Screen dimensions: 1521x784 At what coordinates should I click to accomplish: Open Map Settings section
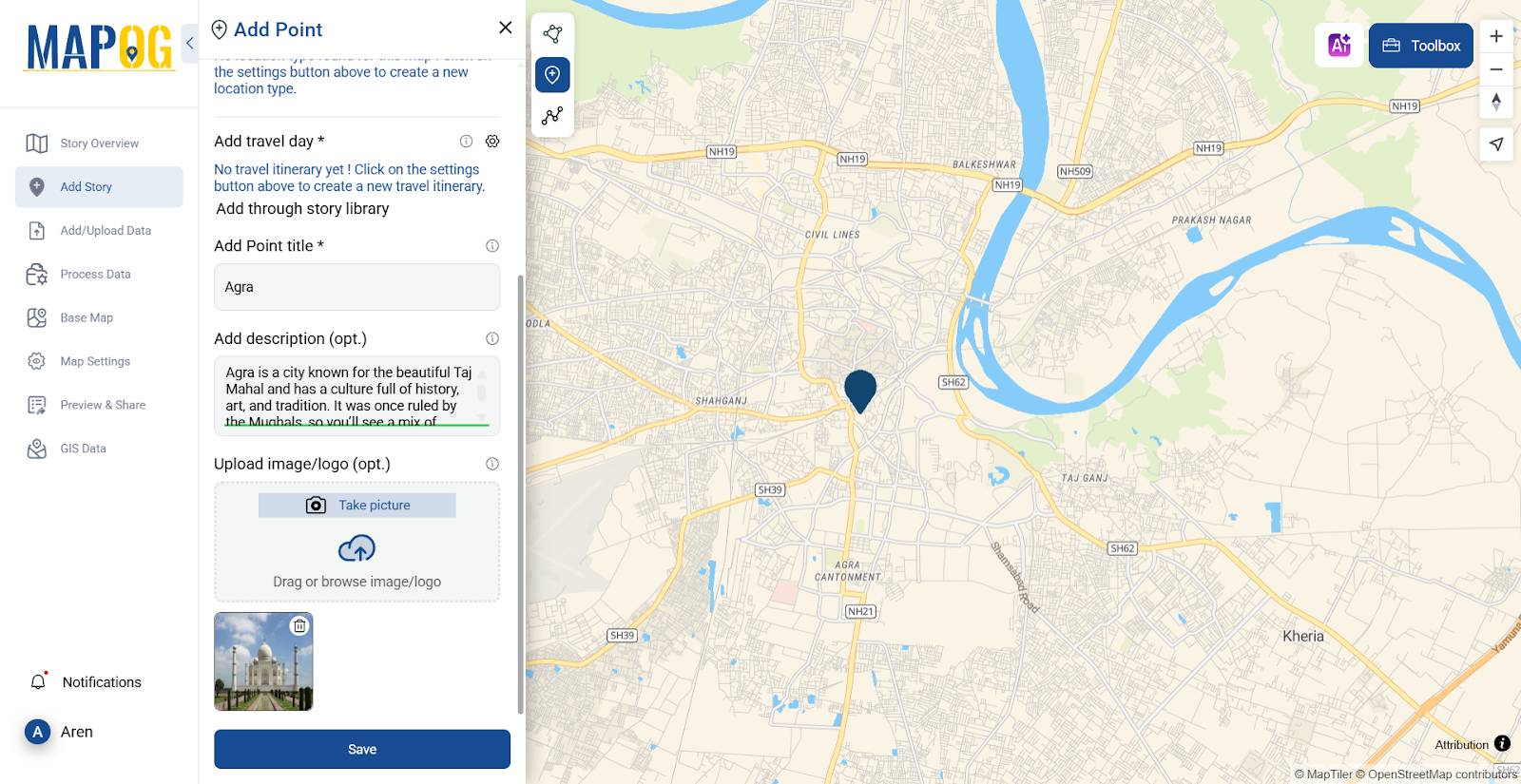[x=99, y=362]
